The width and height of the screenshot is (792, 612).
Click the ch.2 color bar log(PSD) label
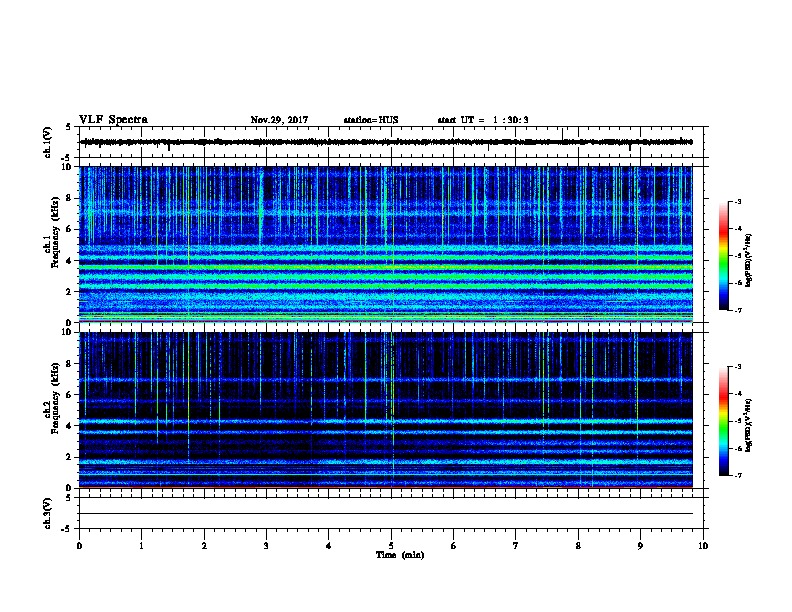point(749,425)
